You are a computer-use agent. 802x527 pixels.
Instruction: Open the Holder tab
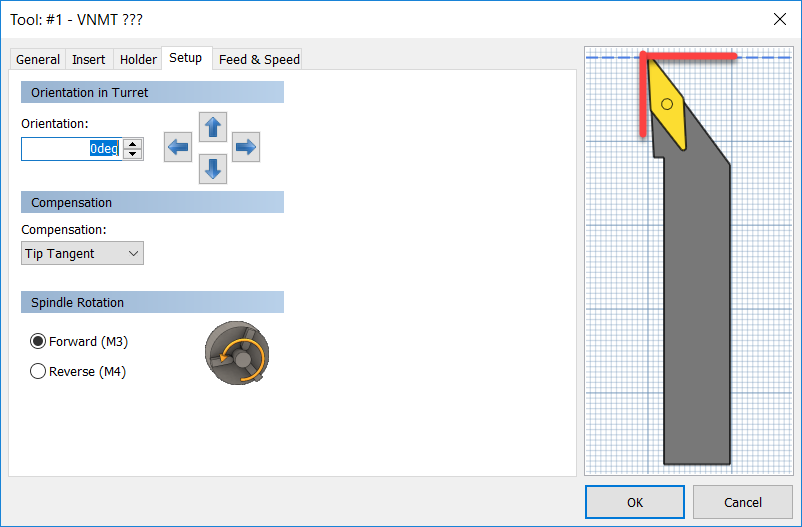(x=138, y=59)
